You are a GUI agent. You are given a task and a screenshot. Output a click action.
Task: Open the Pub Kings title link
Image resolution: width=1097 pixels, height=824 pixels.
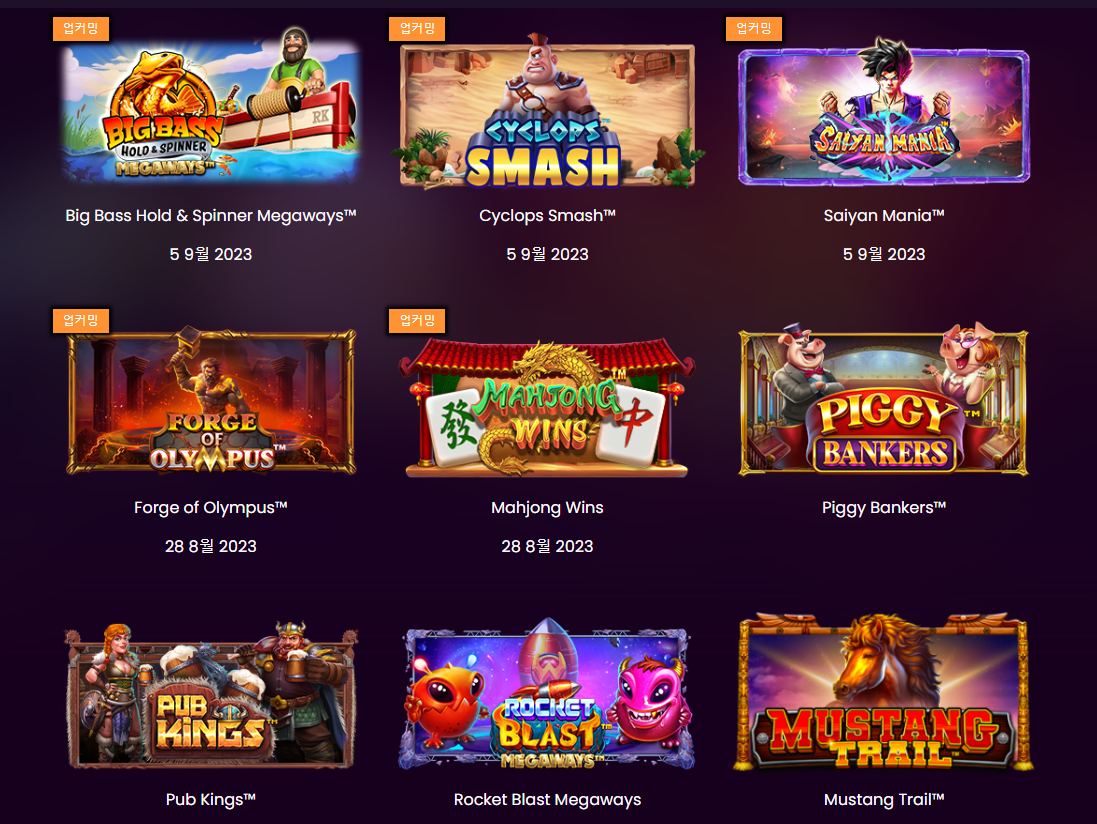pyautogui.click(x=211, y=800)
